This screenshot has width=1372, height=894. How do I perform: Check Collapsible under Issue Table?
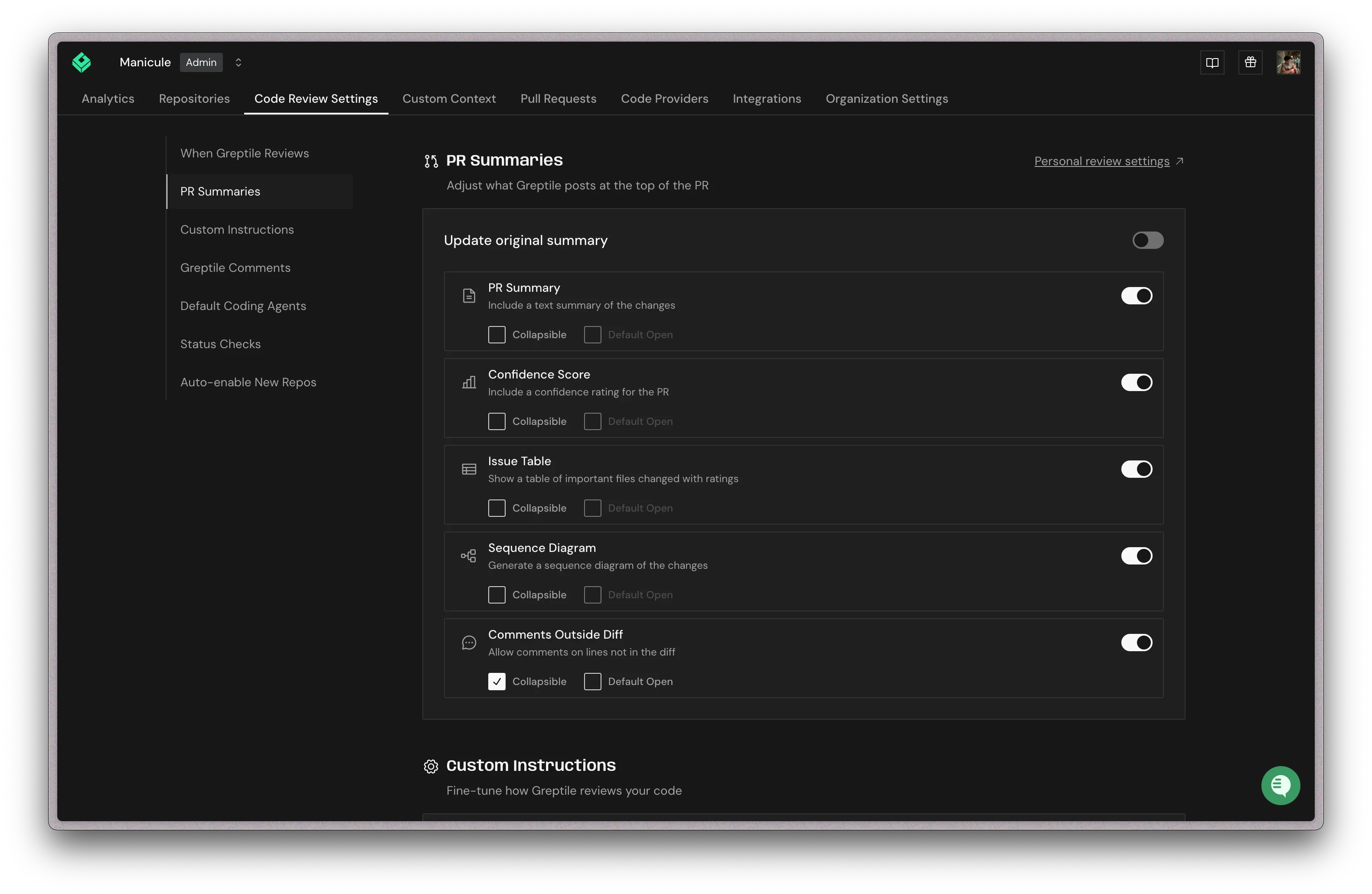point(497,509)
